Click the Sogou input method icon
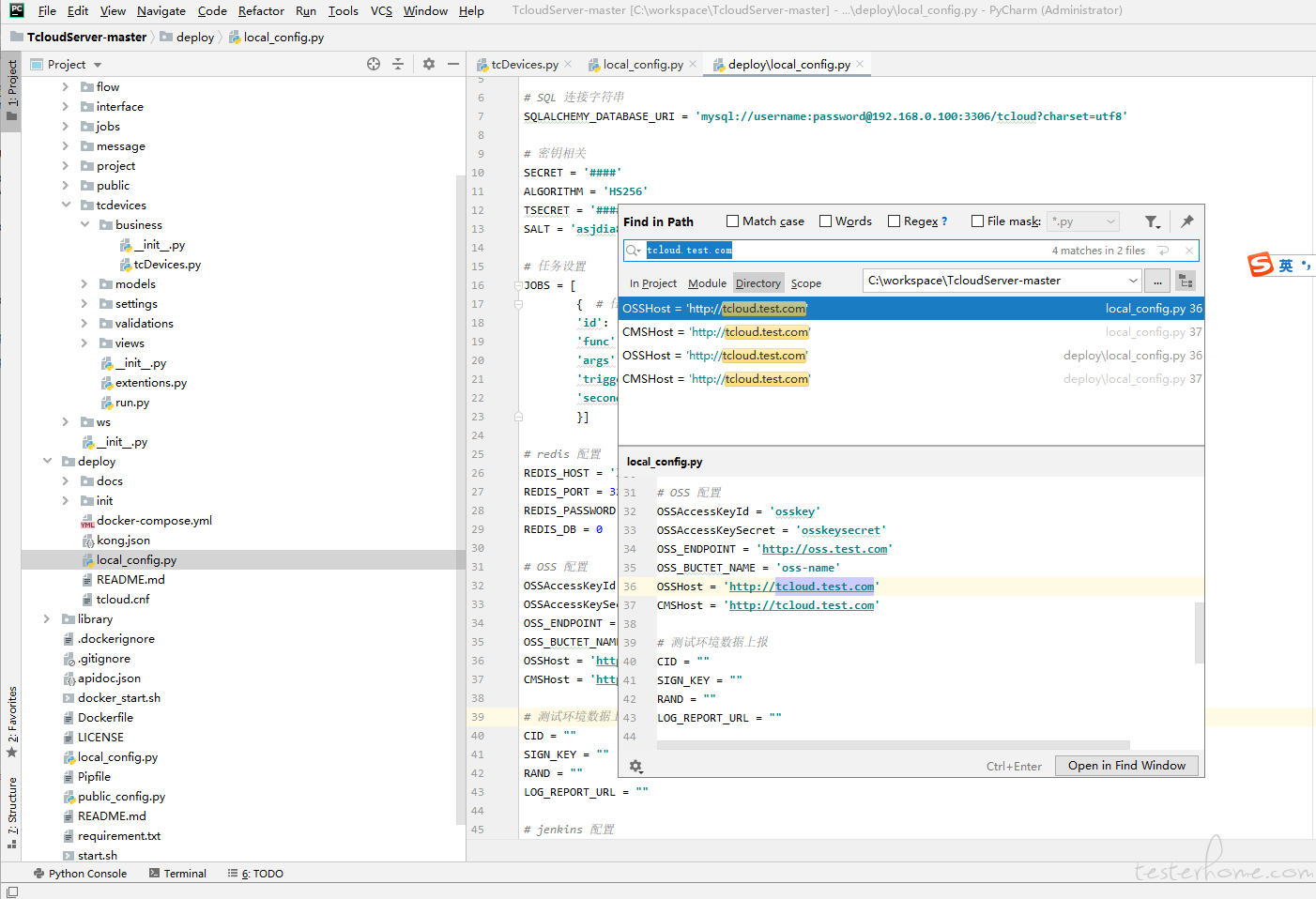Image resolution: width=1316 pixels, height=899 pixels. click(1260, 265)
